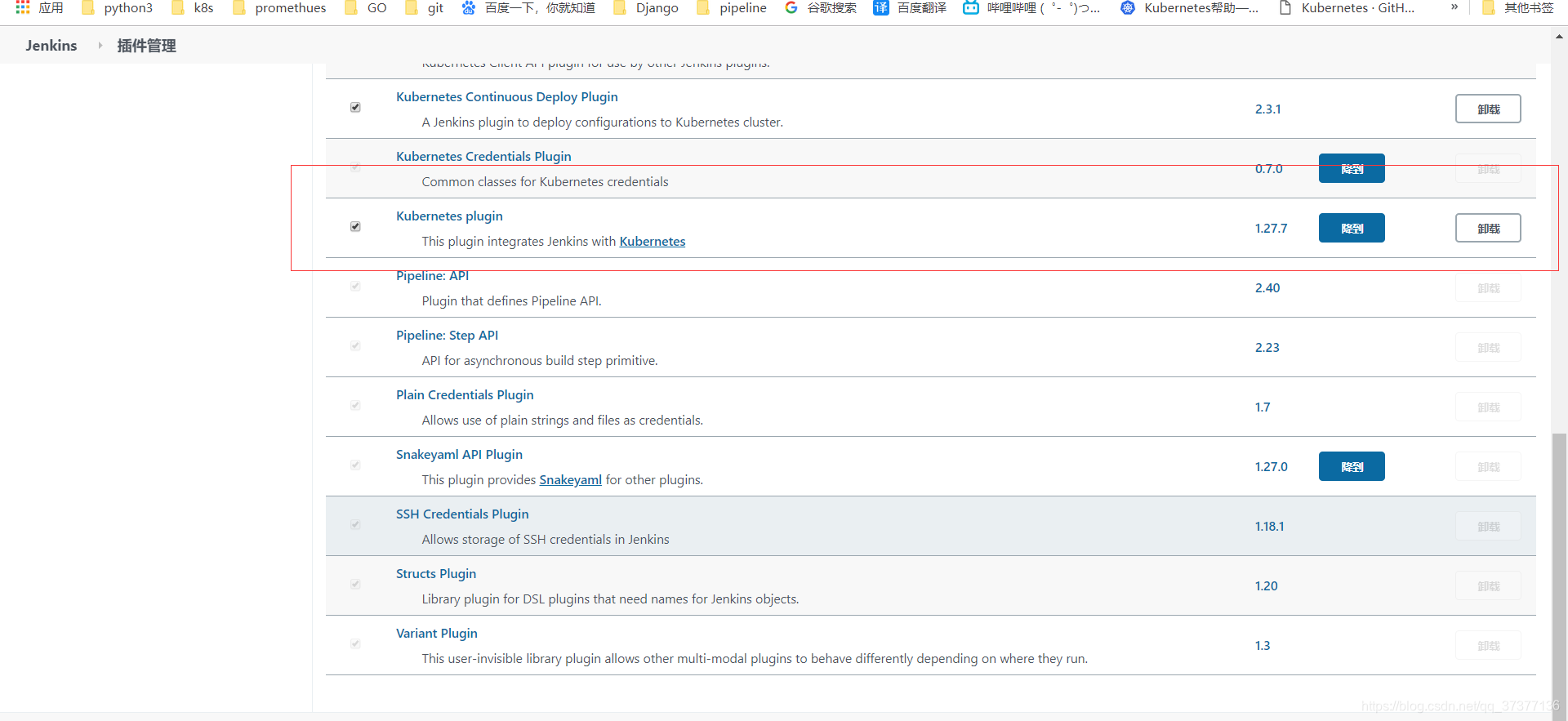Viewport: 1568px width, 721px height.
Task: Click version 1.27.0 of Snakeyaml API Plugin
Action: tap(1272, 467)
